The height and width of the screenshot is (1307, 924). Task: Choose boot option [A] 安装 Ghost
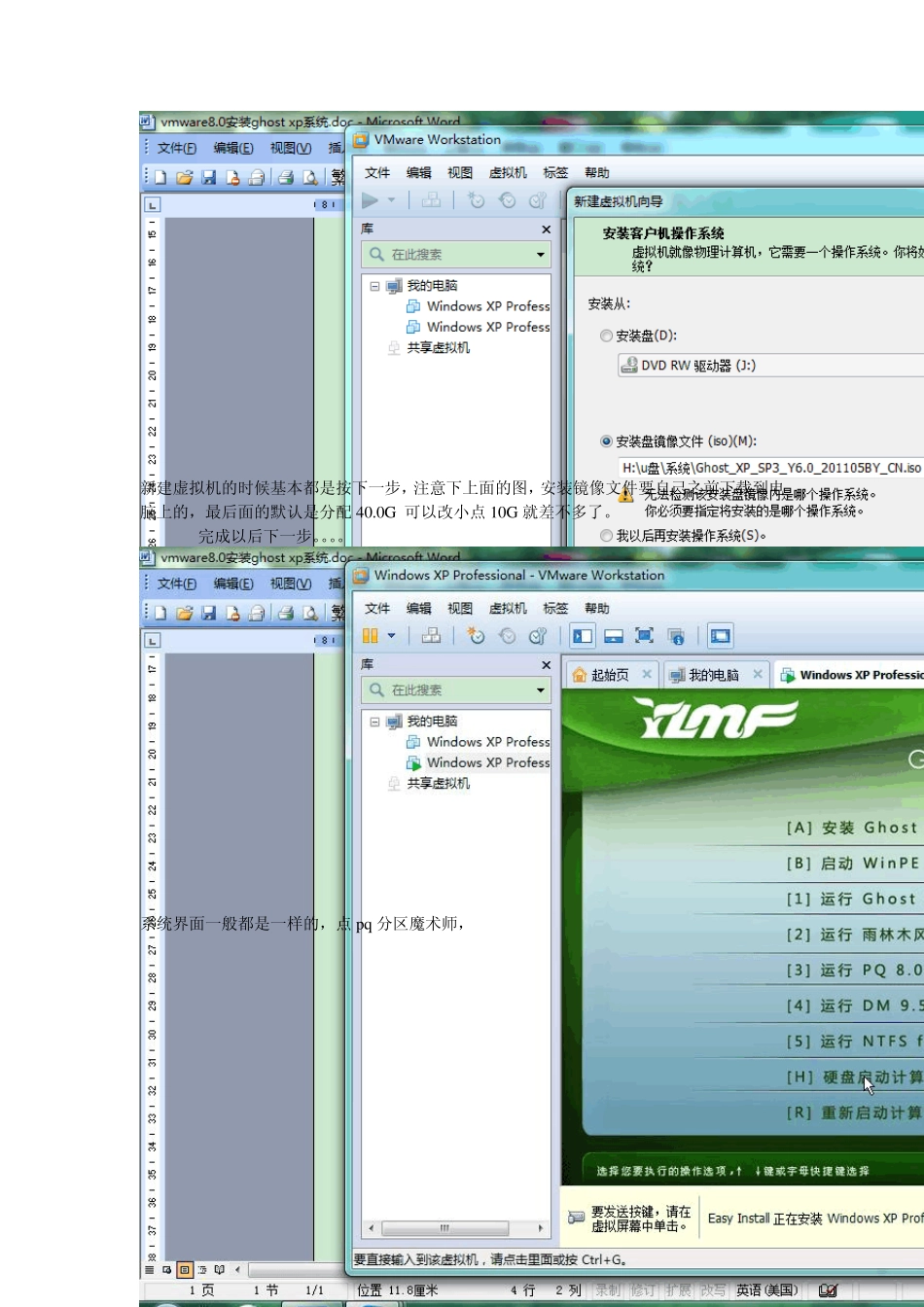click(x=853, y=828)
